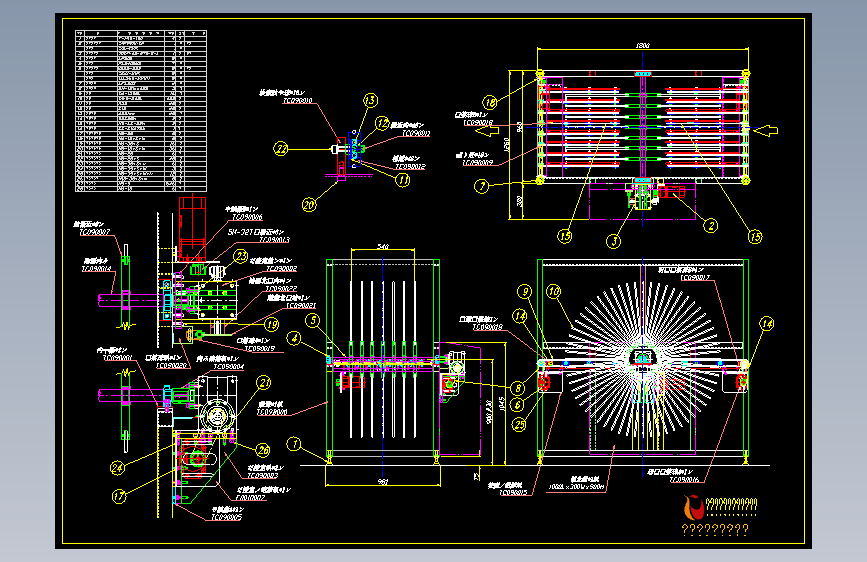
Task: Click part label TC090010
Action: click(x=297, y=101)
